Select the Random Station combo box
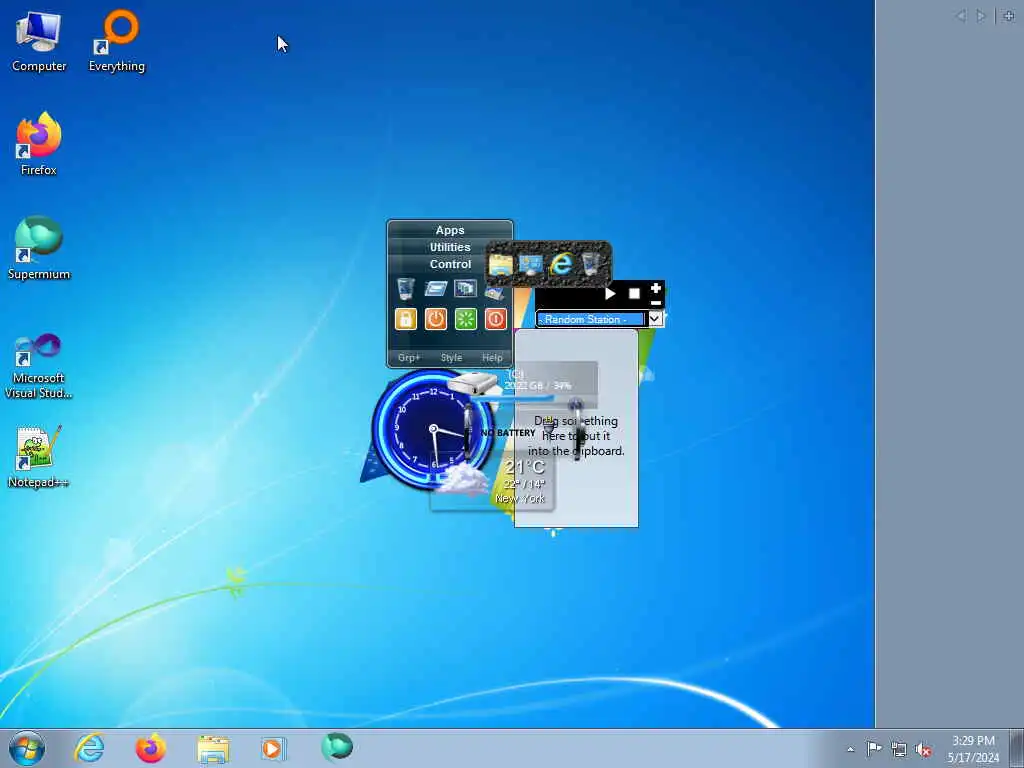1024x768 pixels. coord(591,319)
